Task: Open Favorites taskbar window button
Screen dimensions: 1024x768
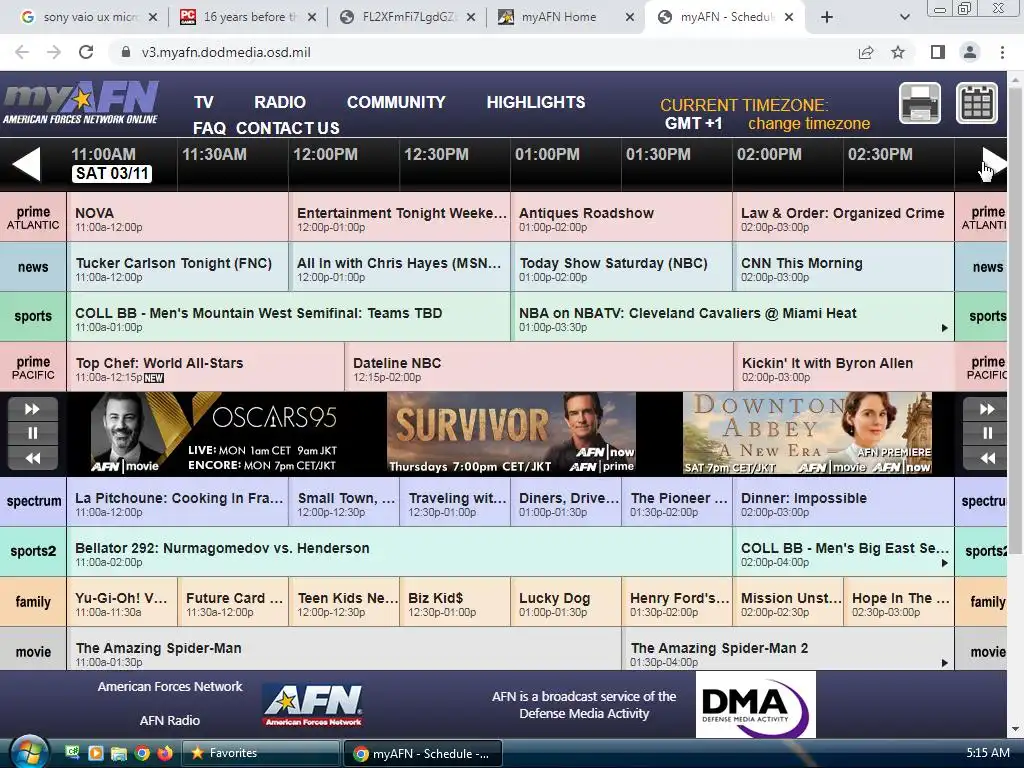Action: [x=260, y=753]
